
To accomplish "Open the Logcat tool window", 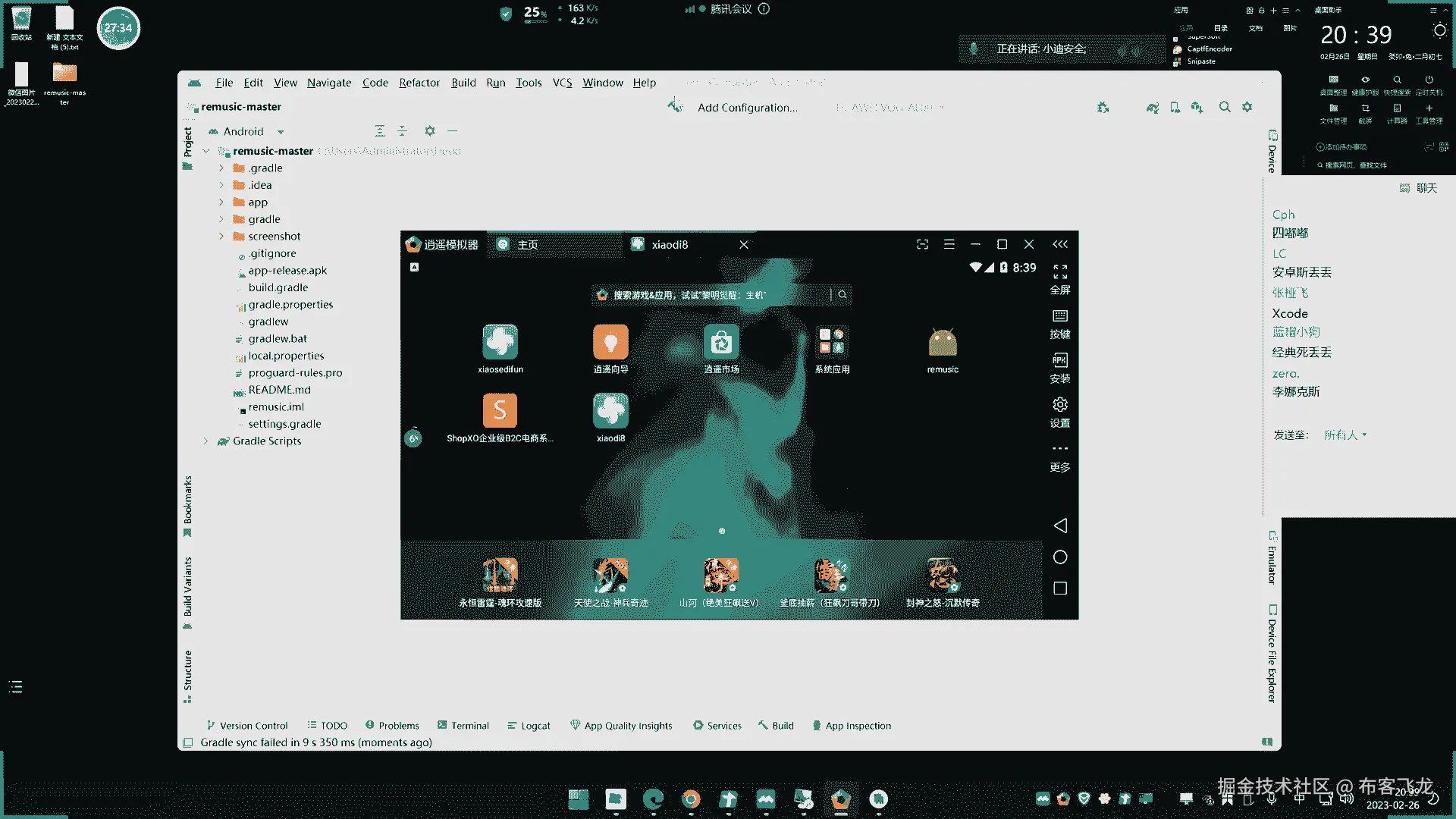I will 529,726.
